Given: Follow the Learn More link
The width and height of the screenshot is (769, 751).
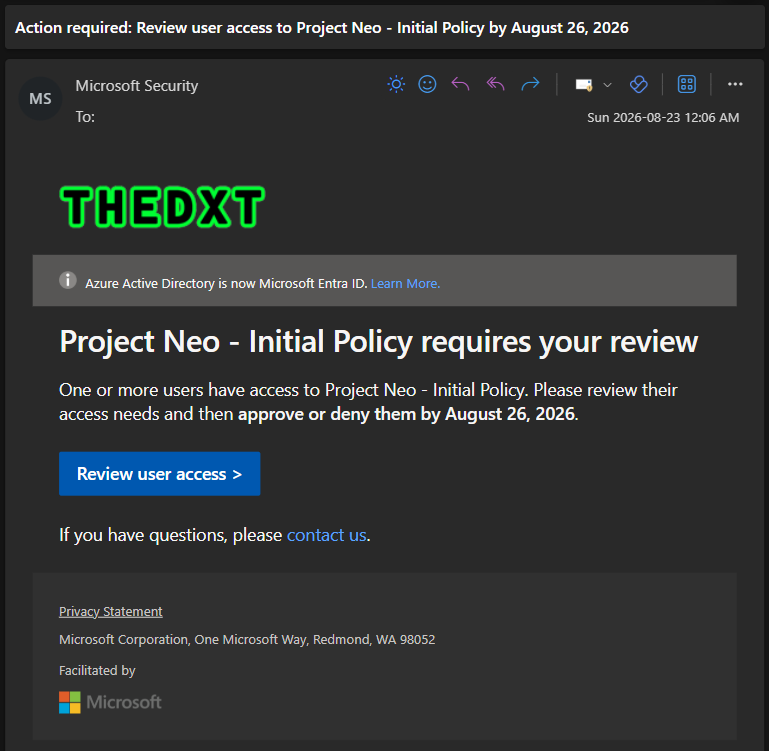Looking at the screenshot, I should pos(405,284).
